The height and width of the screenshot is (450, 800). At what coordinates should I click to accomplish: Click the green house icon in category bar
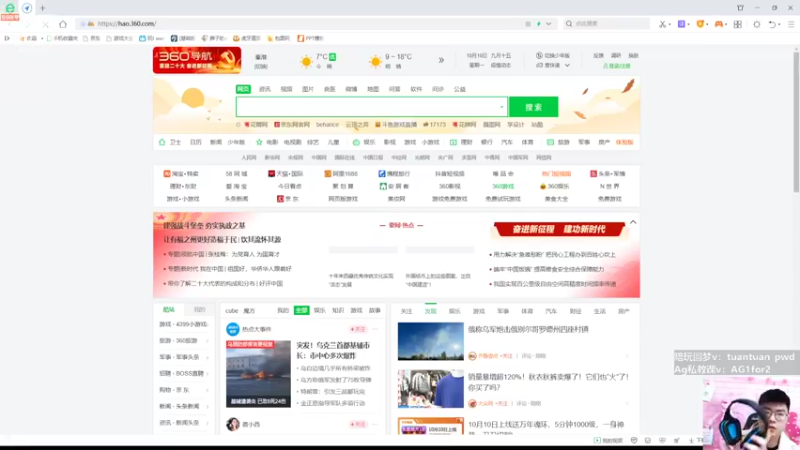click(x=162, y=142)
